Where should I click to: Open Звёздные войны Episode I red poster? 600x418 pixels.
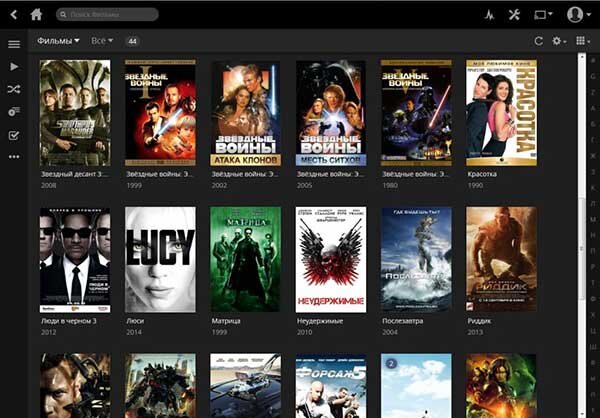[x=160, y=113]
